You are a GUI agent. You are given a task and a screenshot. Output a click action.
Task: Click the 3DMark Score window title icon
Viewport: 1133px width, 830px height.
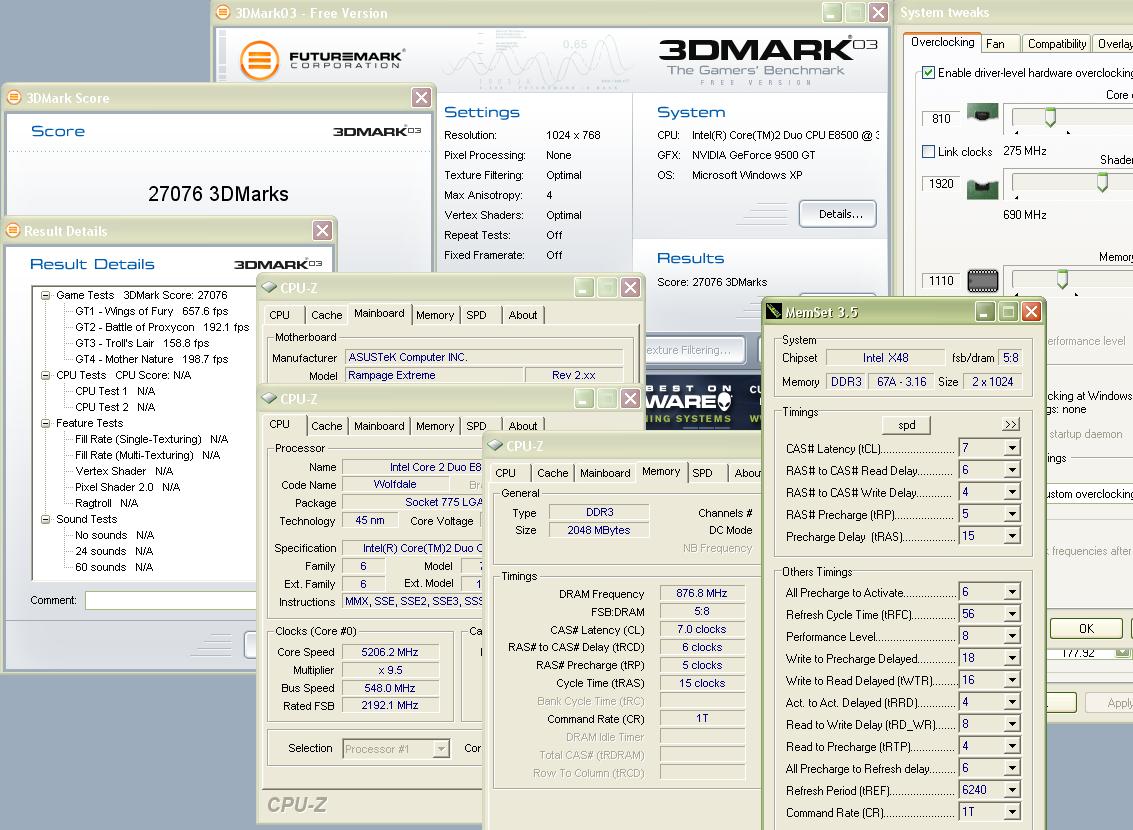[x=14, y=97]
